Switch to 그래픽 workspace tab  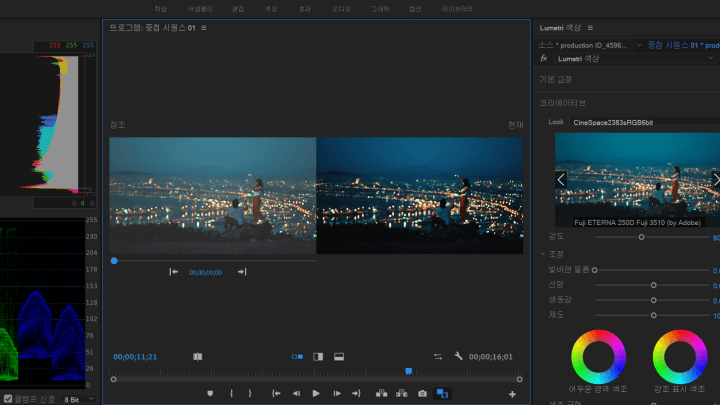coord(380,9)
